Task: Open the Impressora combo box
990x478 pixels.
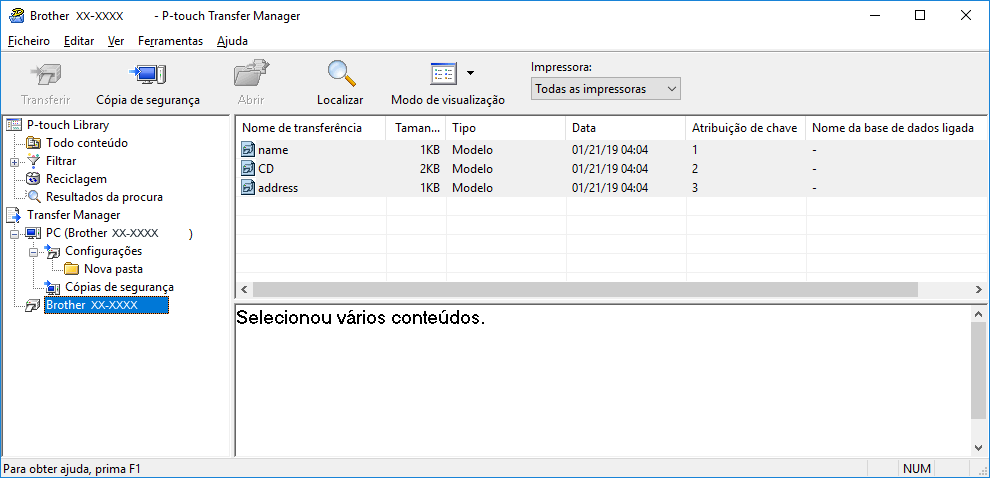Action: (x=605, y=89)
